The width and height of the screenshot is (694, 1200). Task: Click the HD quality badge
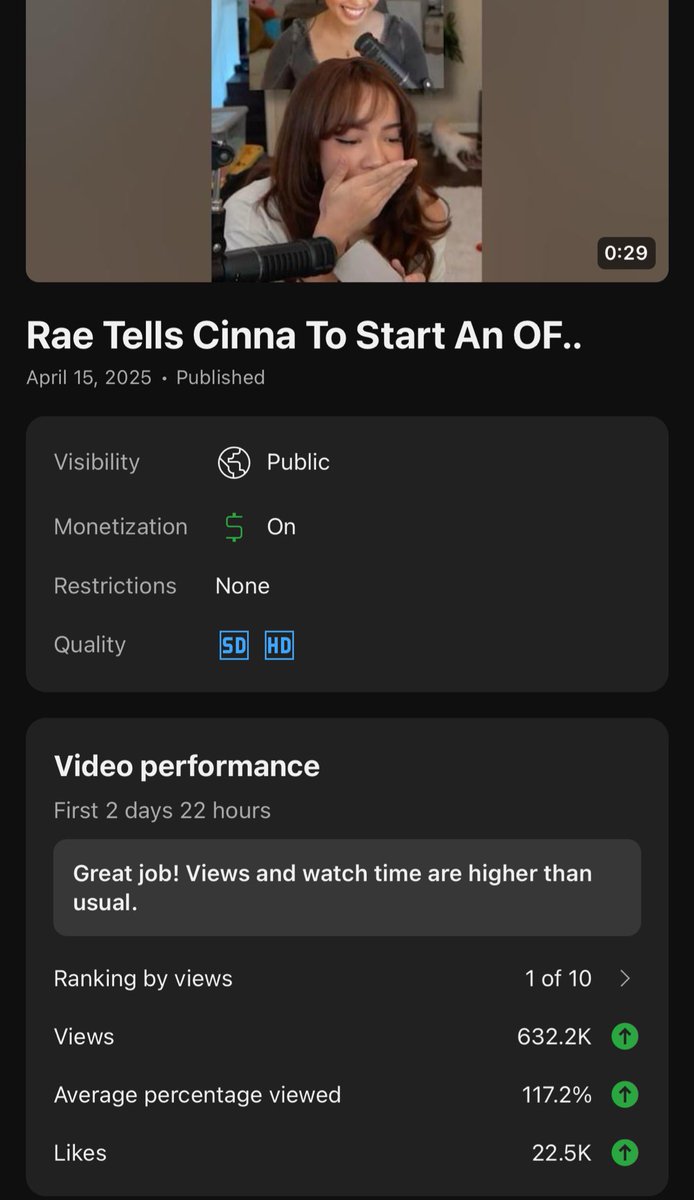pos(279,646)
